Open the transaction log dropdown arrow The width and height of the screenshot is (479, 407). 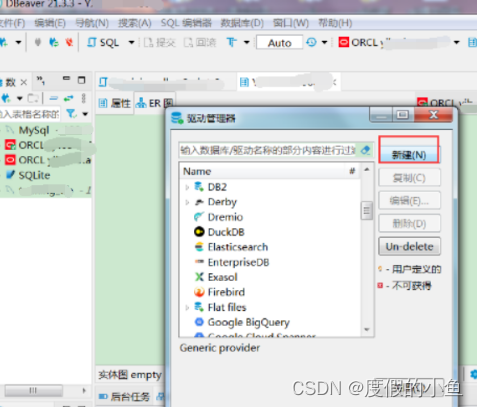(324, 42)
